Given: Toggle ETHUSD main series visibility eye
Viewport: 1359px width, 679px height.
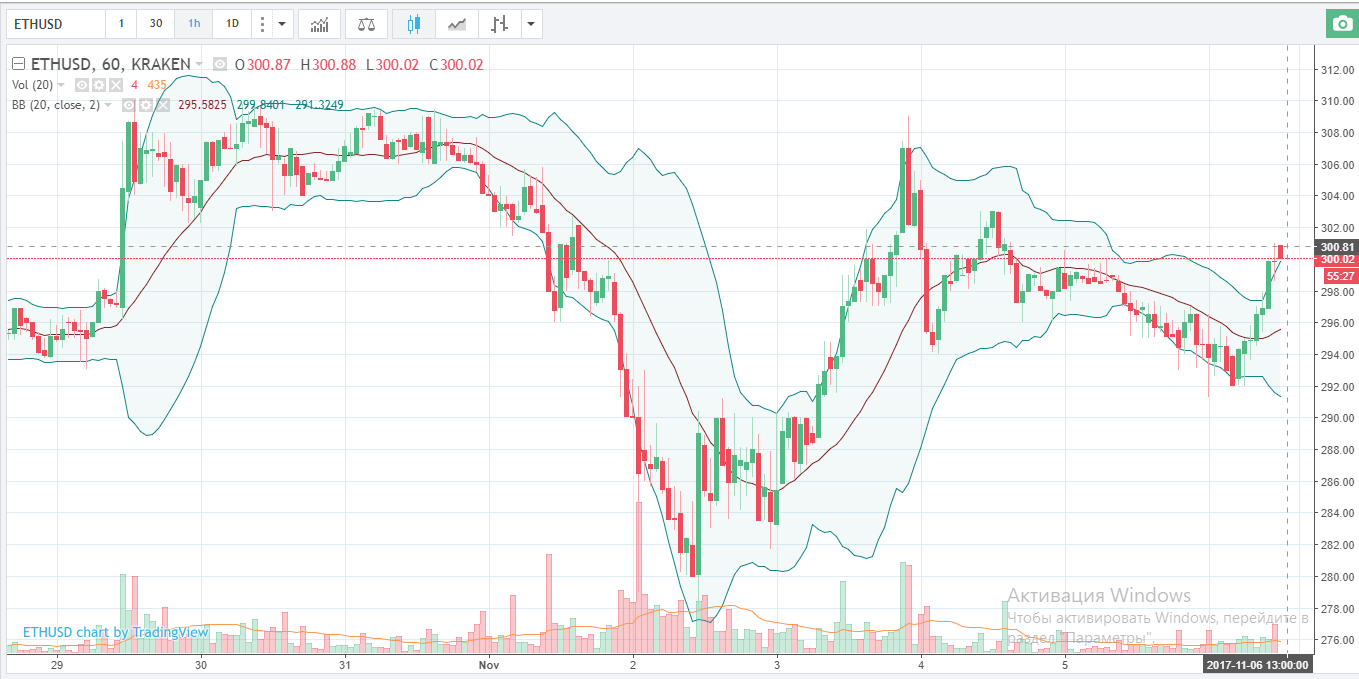Looking at the screenshot, I should coord(220,64).
